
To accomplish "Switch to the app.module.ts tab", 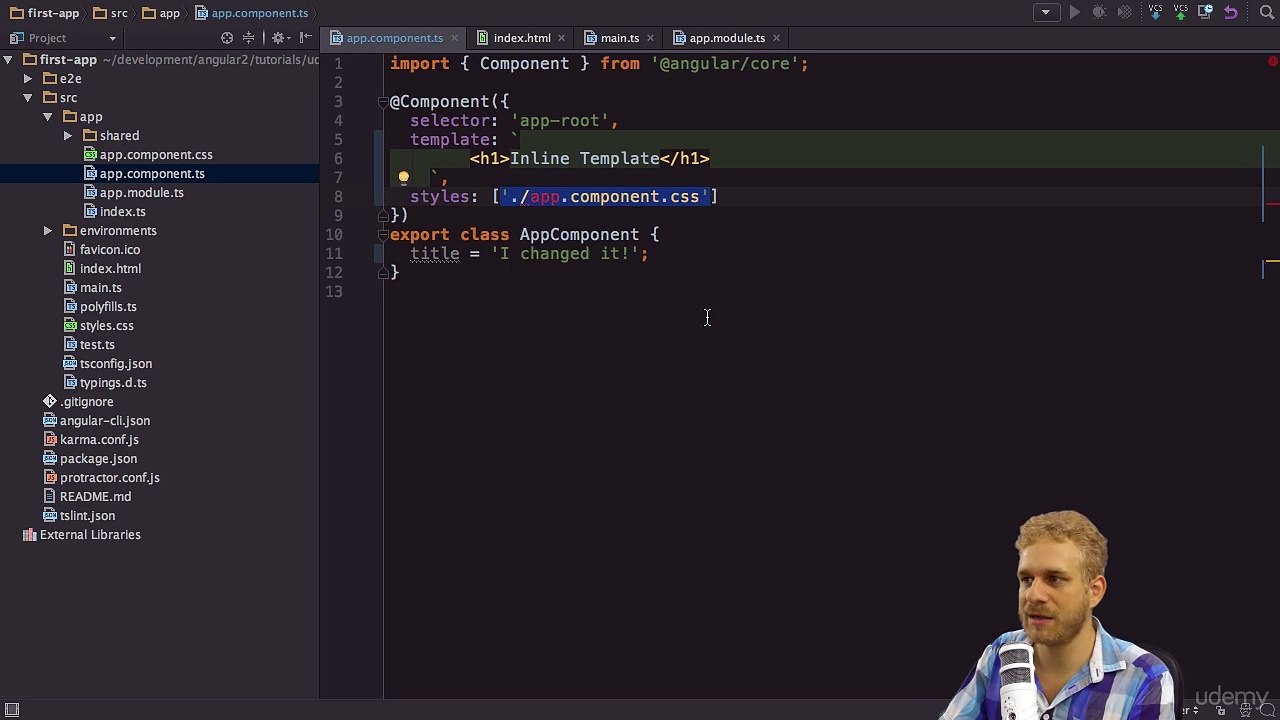I will point(726,38).
